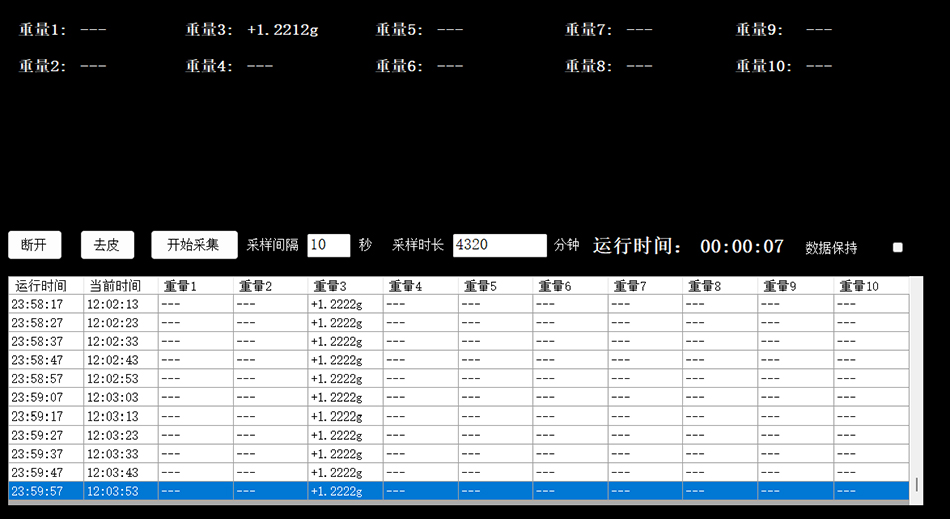Click the 重量5 label in top display
Viewport: 950px width, 519px height.
pyautogui.click(x=400, y=30)
